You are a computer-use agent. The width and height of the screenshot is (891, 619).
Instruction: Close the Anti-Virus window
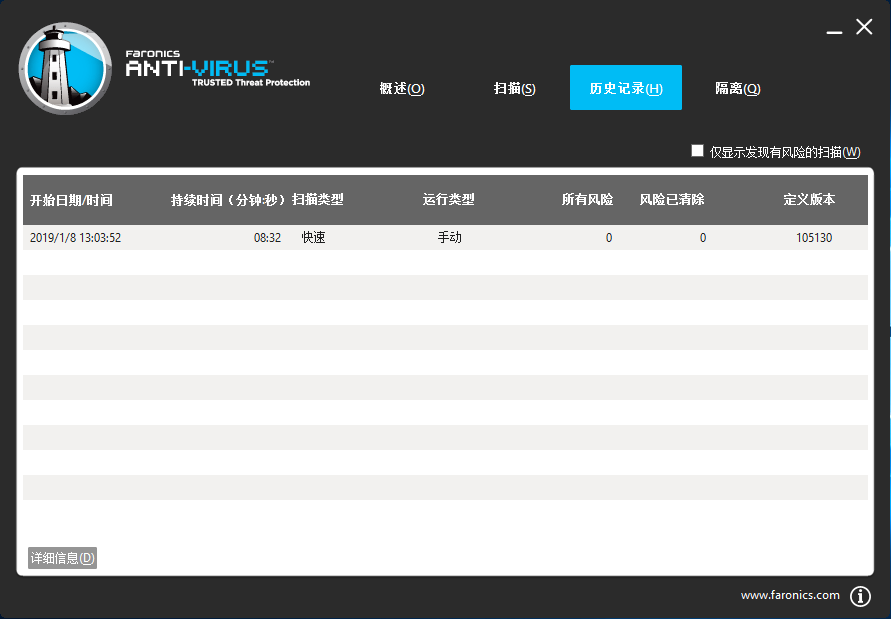[x=864, y=28]
